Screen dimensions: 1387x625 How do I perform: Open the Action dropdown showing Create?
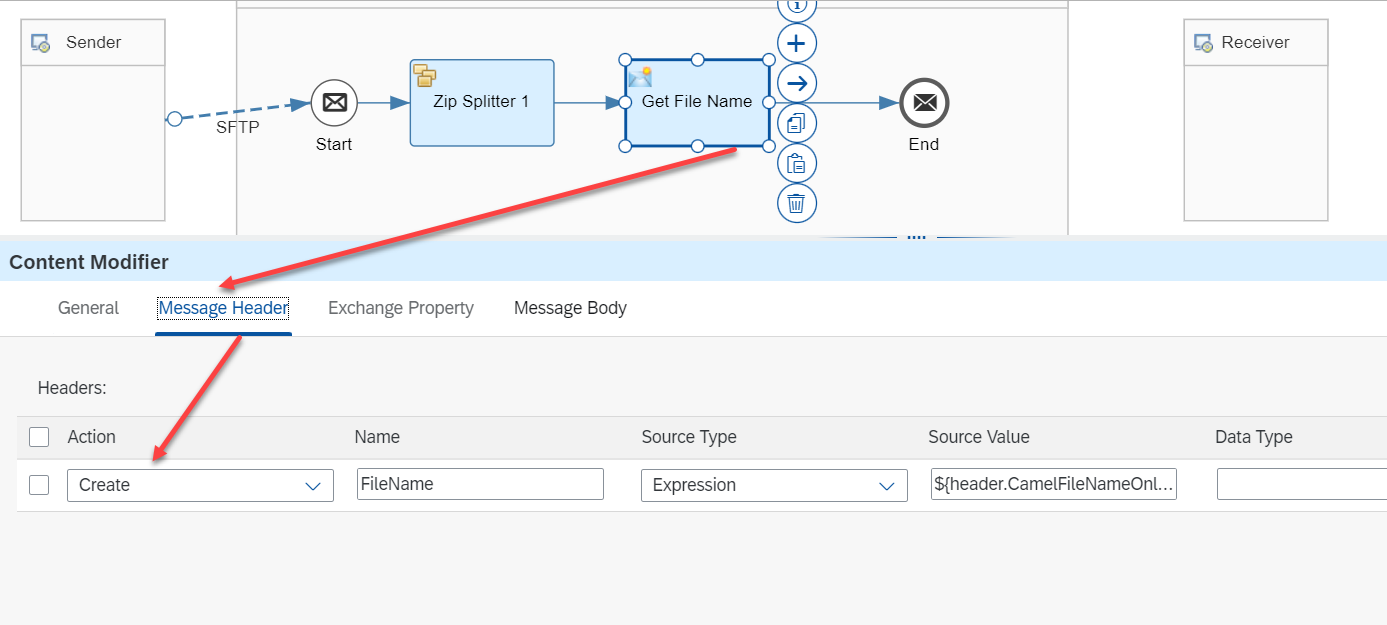pyautogui.click(x=199, y=485)
